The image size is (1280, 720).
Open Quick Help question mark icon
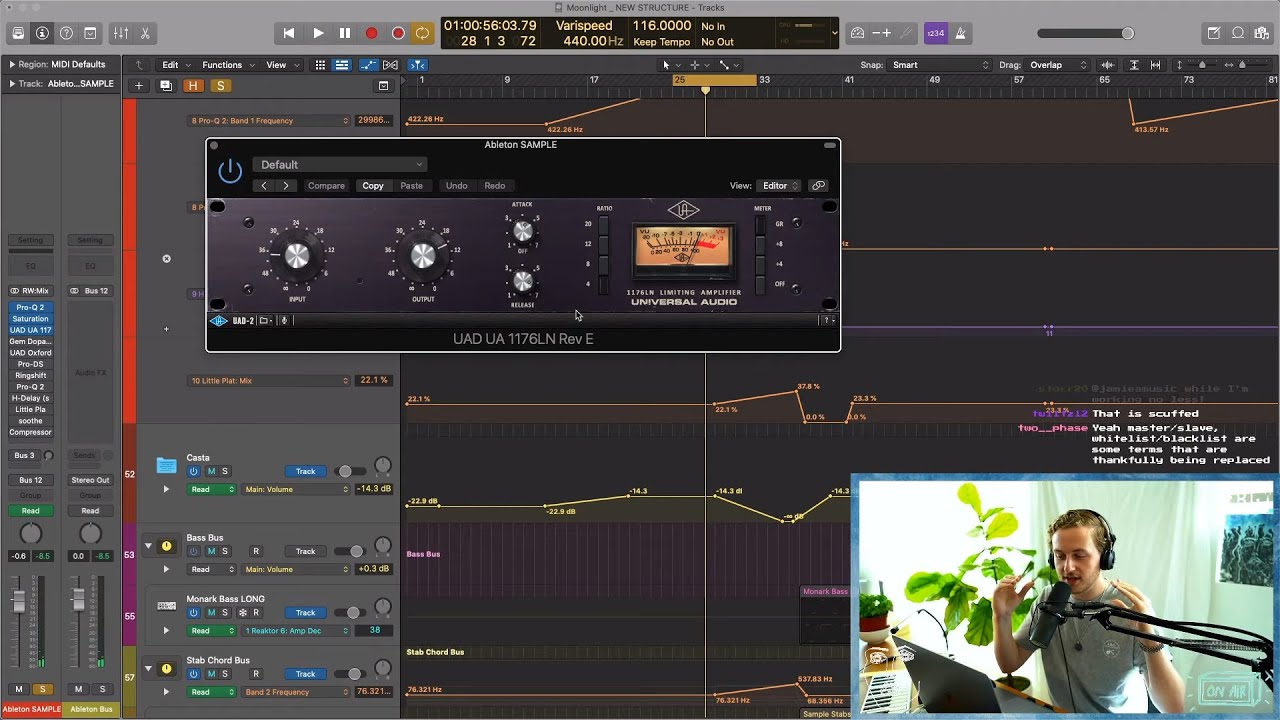click(66, 33)
